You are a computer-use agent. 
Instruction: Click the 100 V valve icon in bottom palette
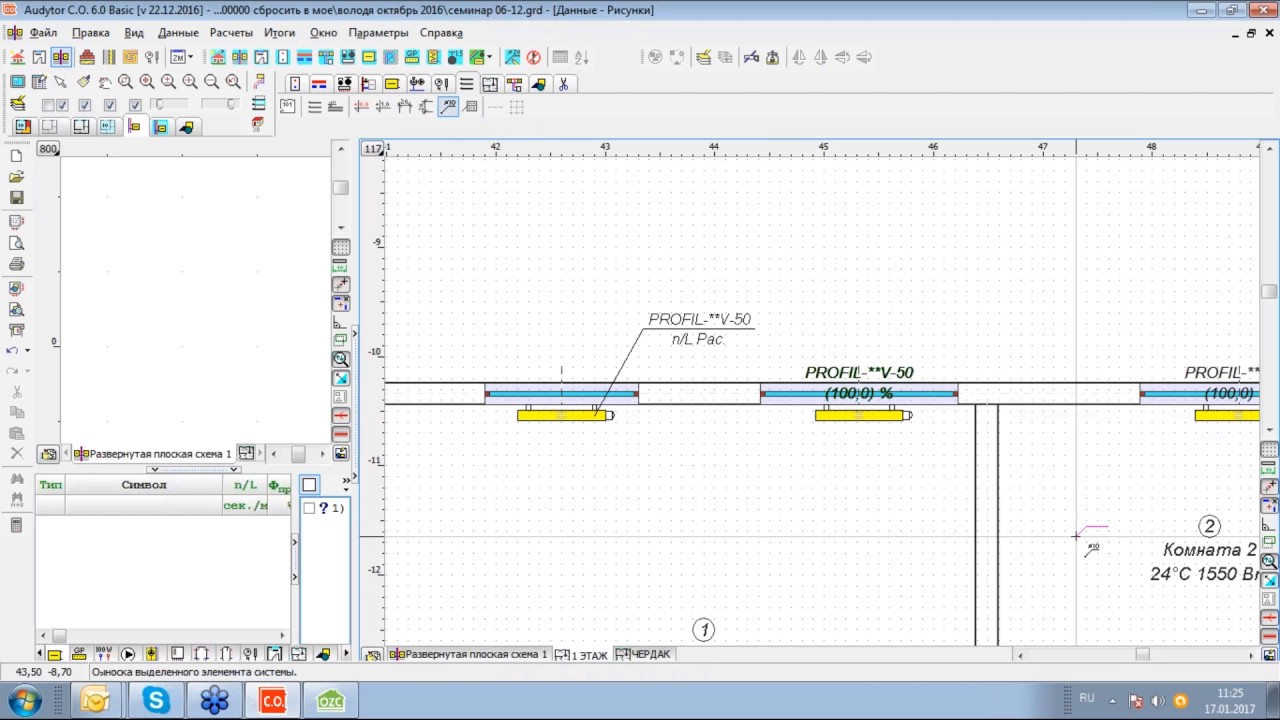tap(103, 654)
